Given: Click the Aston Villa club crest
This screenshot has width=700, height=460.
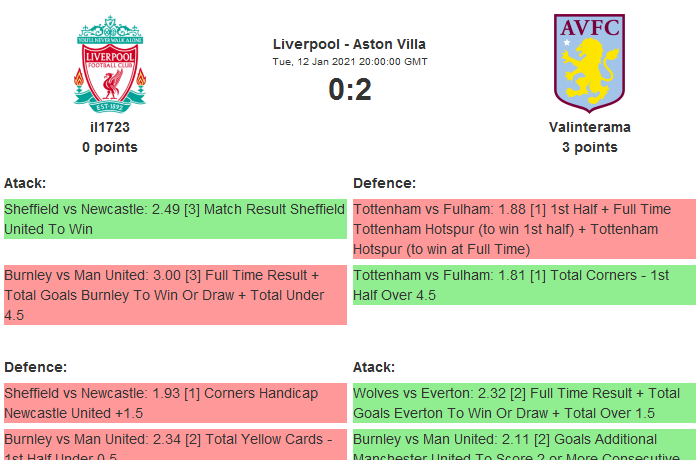Looking at the screenshot, I should 589,62.
